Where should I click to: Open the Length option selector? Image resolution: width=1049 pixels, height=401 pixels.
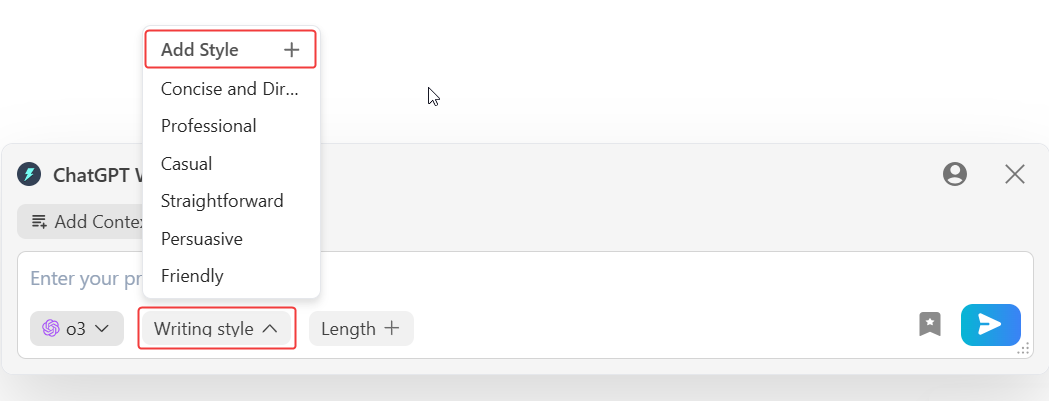coord(361,329)
